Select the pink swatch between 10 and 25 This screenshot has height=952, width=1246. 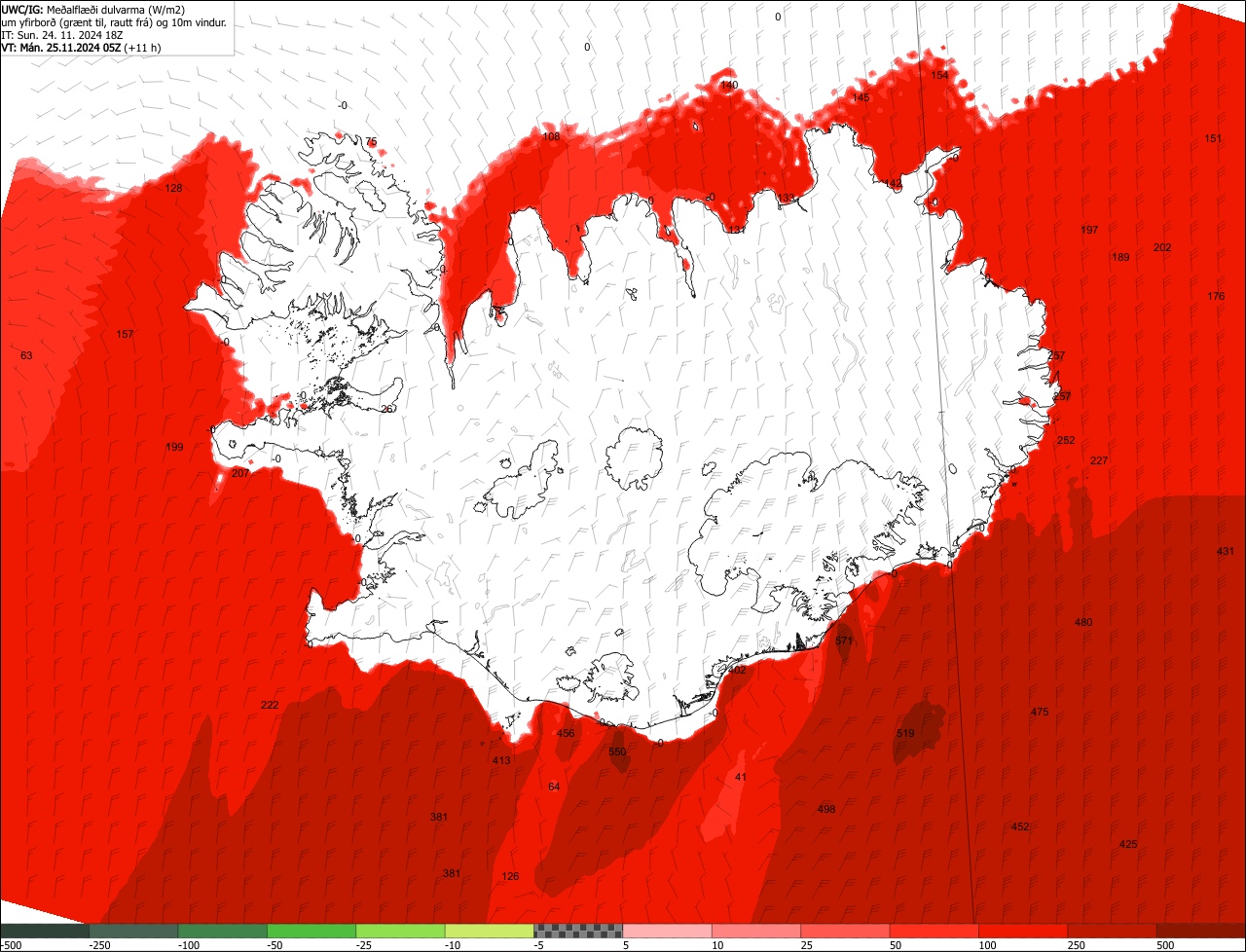(756, 931)
